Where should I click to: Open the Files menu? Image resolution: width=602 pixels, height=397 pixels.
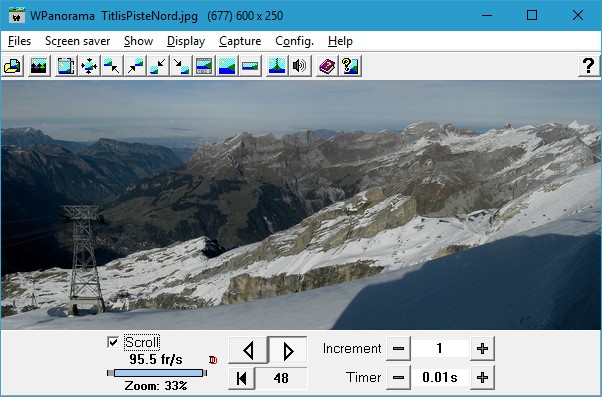[x=19, y=41]
